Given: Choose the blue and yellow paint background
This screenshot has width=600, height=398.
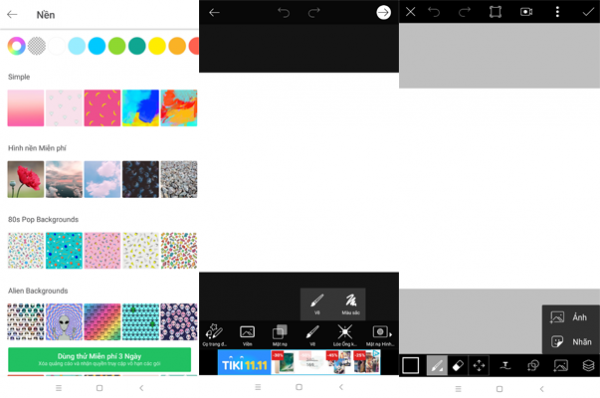Looking at the screenshot, I should tap(140, 108).
